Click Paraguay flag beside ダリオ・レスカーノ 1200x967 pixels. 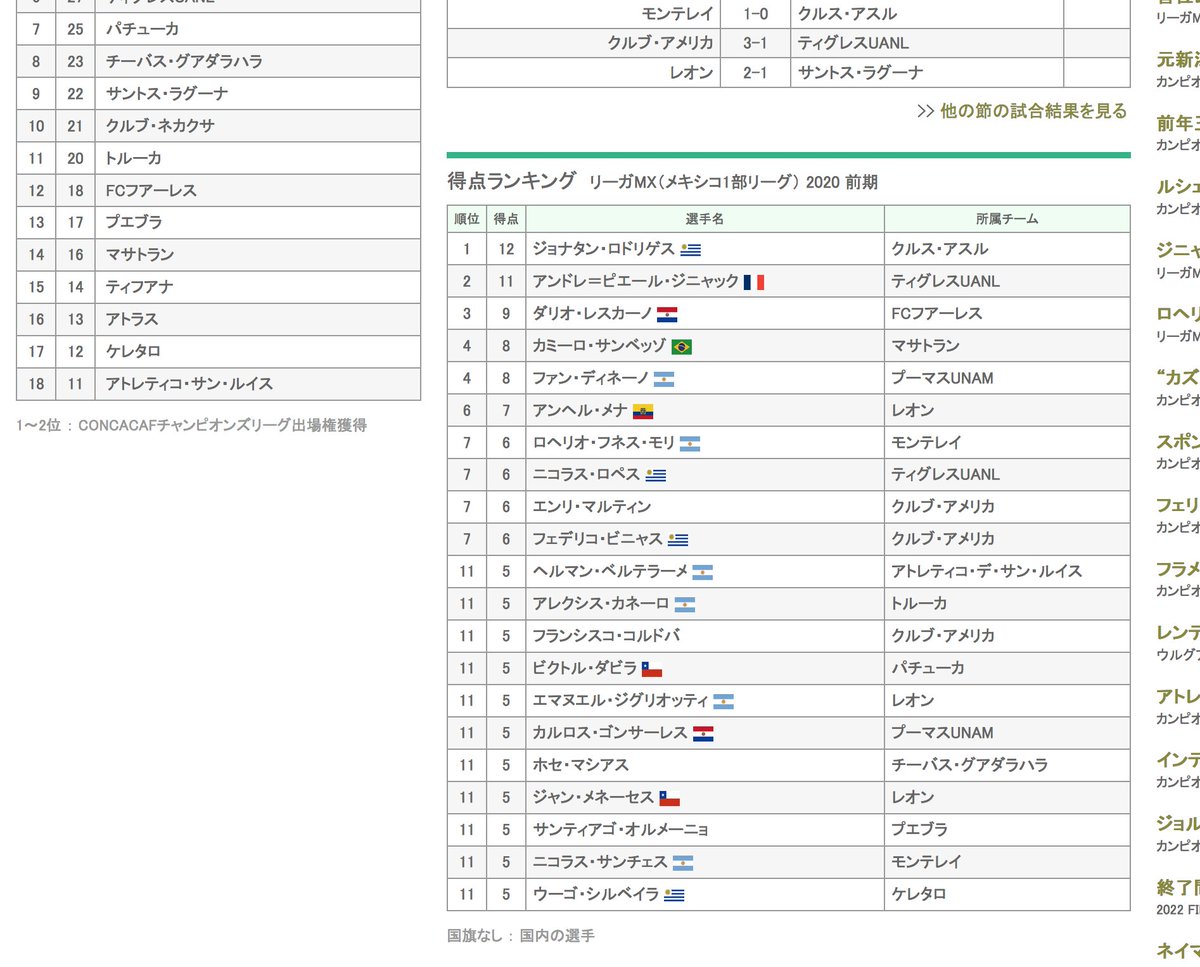point(667,314)
